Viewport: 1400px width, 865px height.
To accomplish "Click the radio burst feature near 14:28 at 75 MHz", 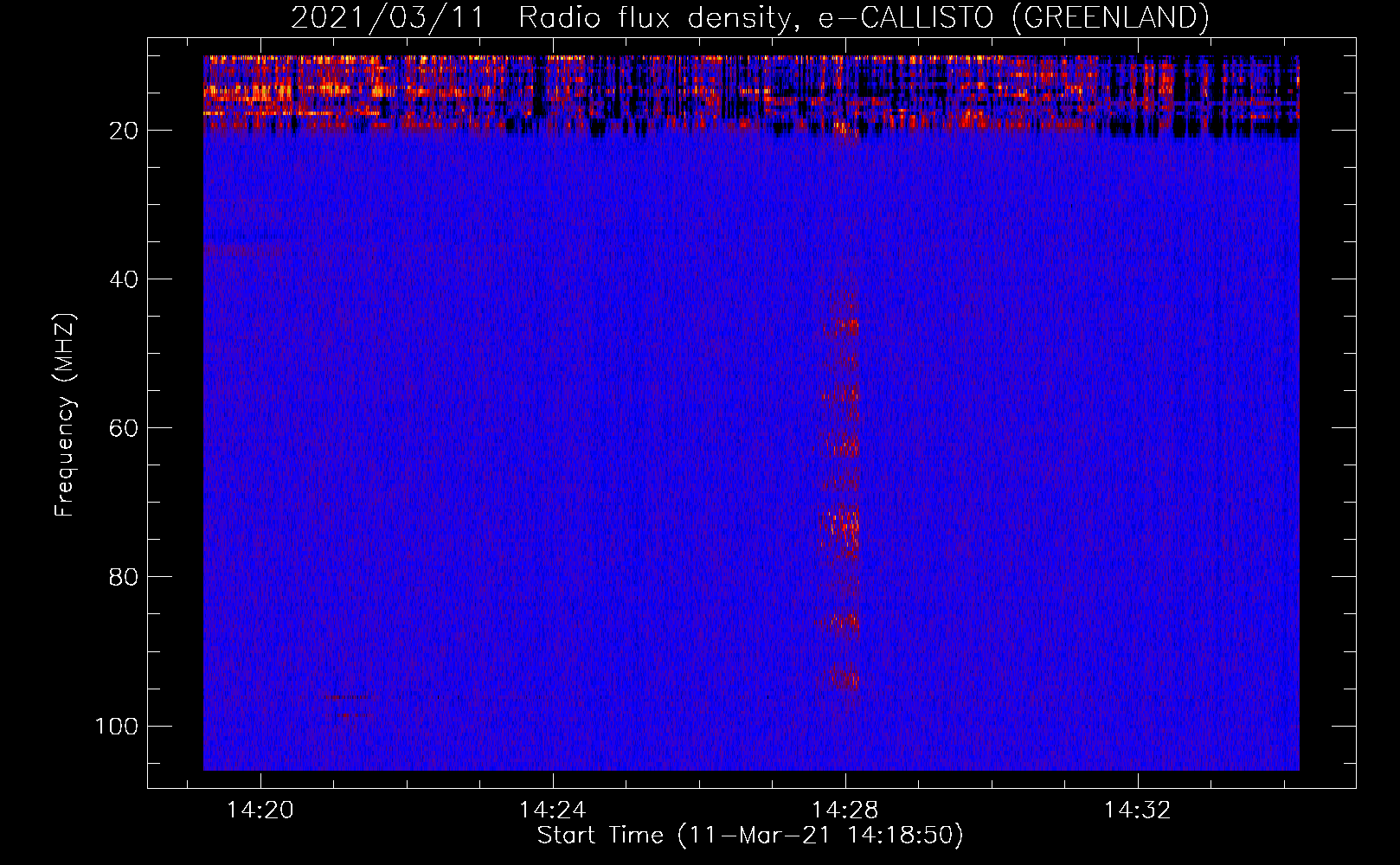I will tap(840, 530).
